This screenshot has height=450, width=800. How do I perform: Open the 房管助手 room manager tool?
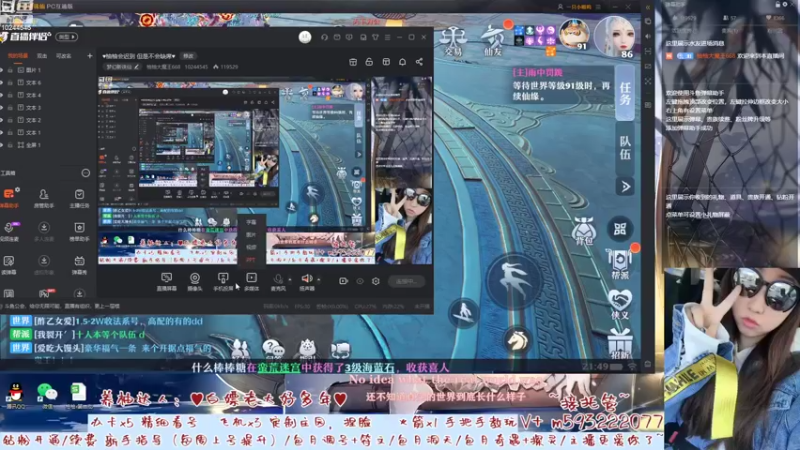44,198
